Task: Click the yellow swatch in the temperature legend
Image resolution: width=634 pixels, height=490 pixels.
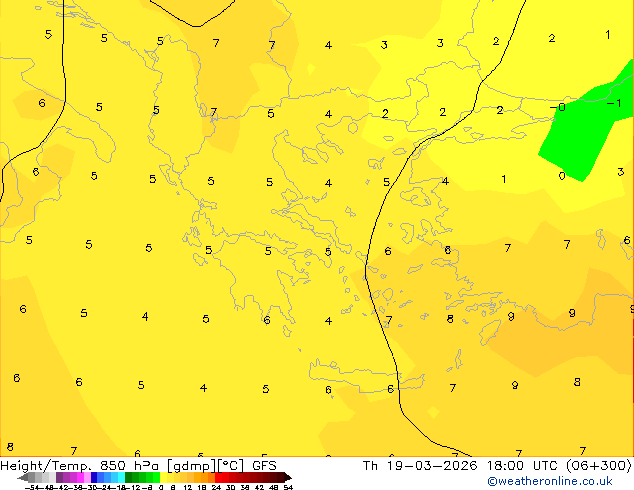Action: (164, 477)
